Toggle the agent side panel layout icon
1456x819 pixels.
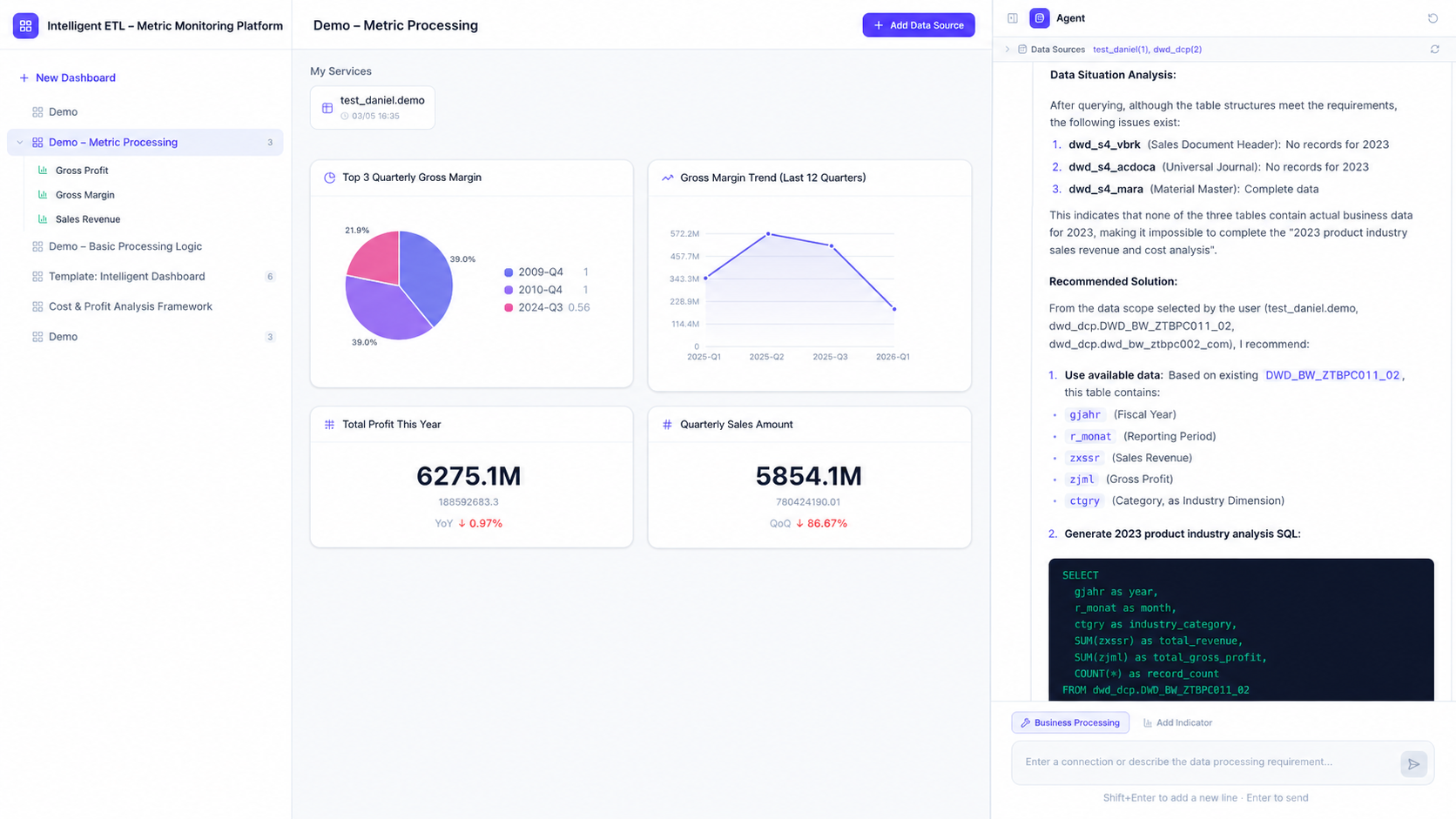pyautogui.click(x=1013, y=18)
